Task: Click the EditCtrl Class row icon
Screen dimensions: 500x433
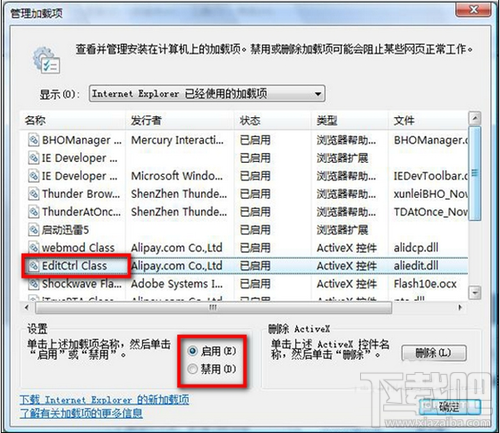Action: click(33, 266)
